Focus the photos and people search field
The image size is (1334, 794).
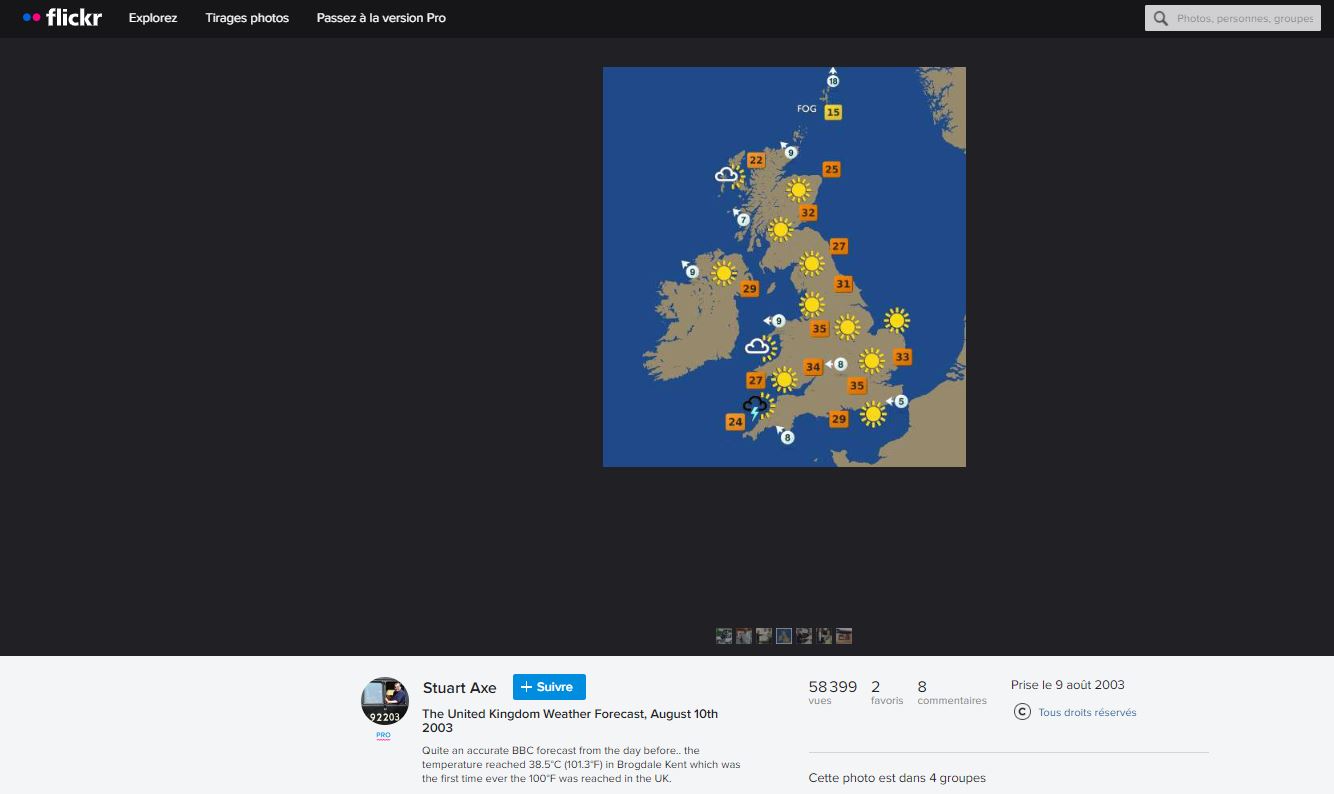(x=1243, y=18)
